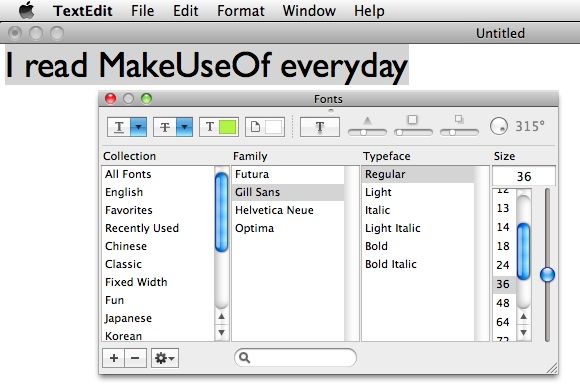Open the Help menu
The width and height of the screenshot is (580, 390).
click(x=369, y=11)
